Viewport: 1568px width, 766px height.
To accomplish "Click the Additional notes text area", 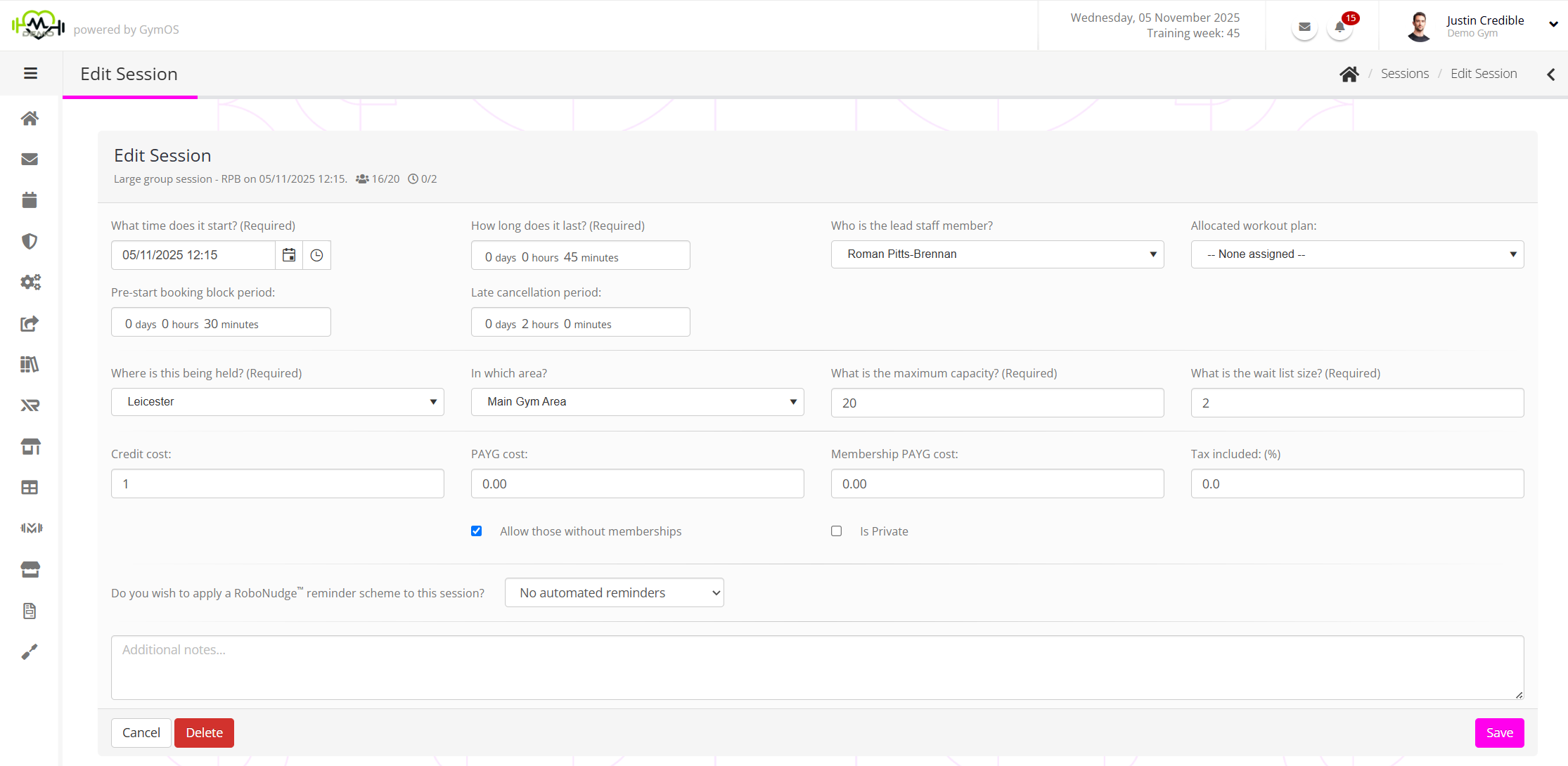I will (x=817, y=668).
